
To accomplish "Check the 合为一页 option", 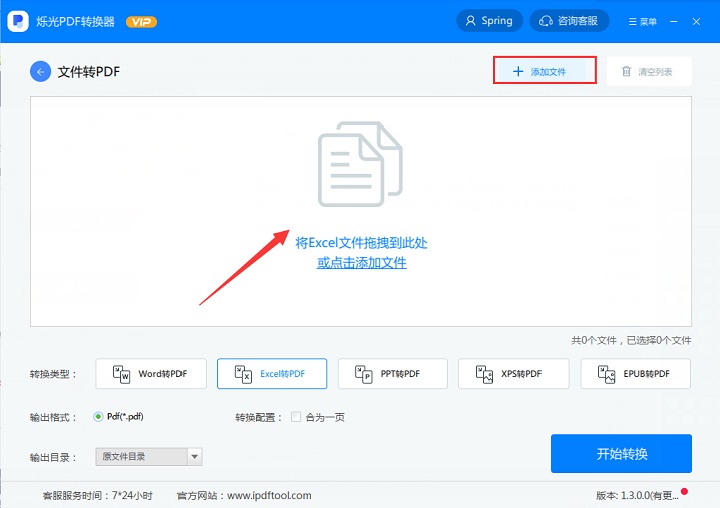I will [x=296, y=417].
